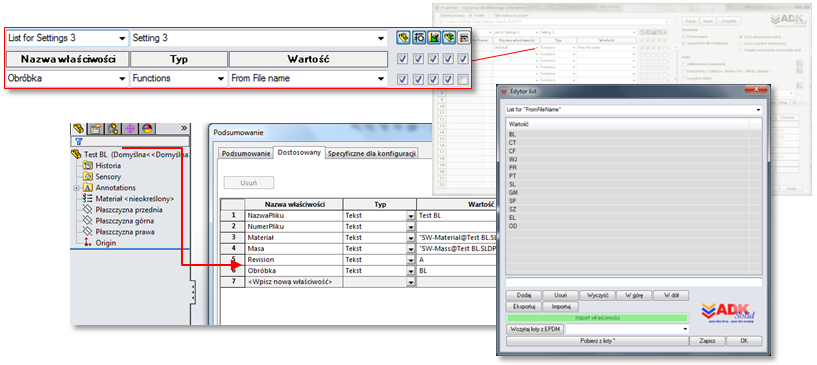Toggle first checkbox in header row
The image size is (817, 365).
(x=402, y=59)
